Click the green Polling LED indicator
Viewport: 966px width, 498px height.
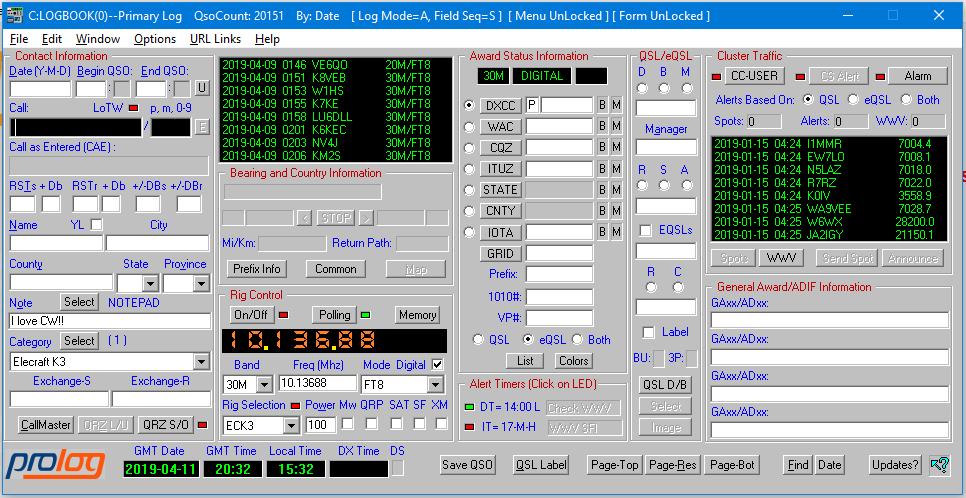pyautogui.click(x=366, y=315)
